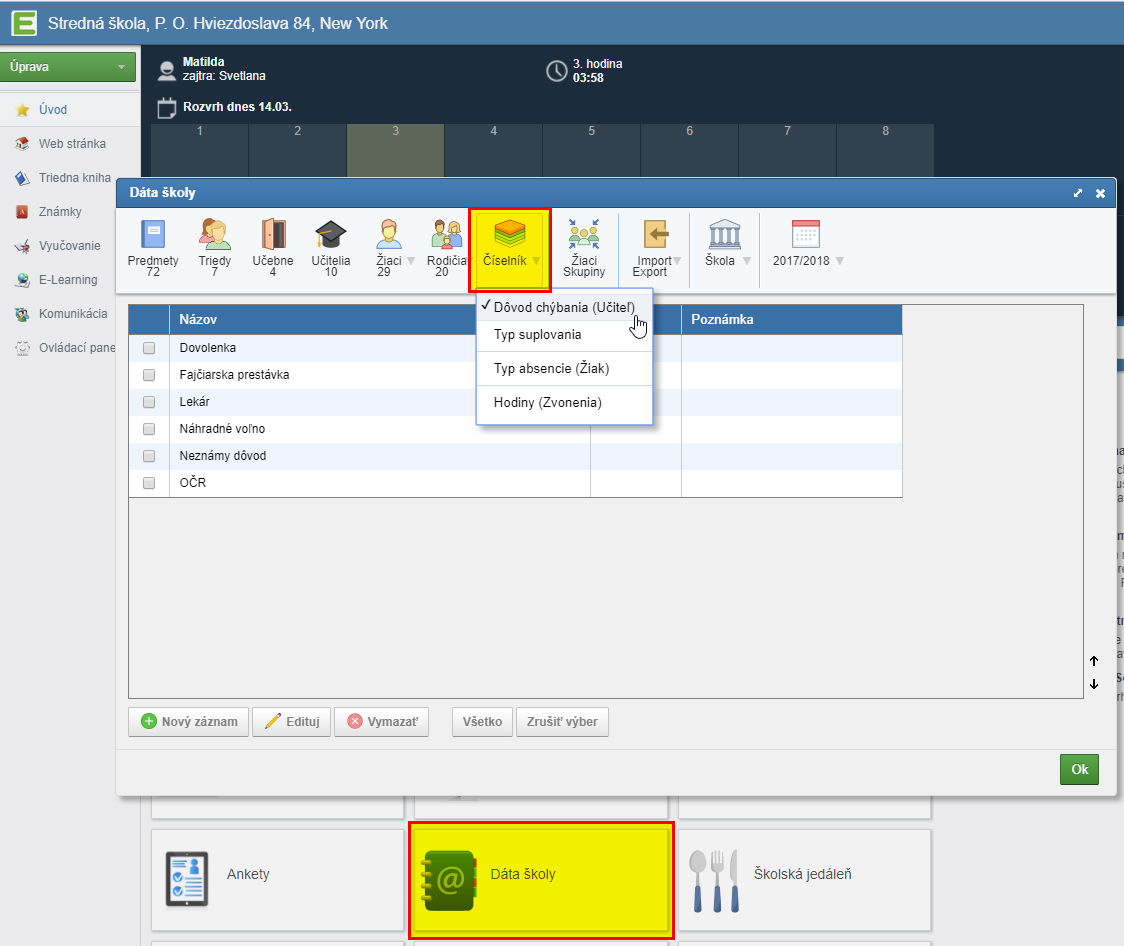
Task: Open the Rodičia parents icon
Action: (x=447, y=234)
